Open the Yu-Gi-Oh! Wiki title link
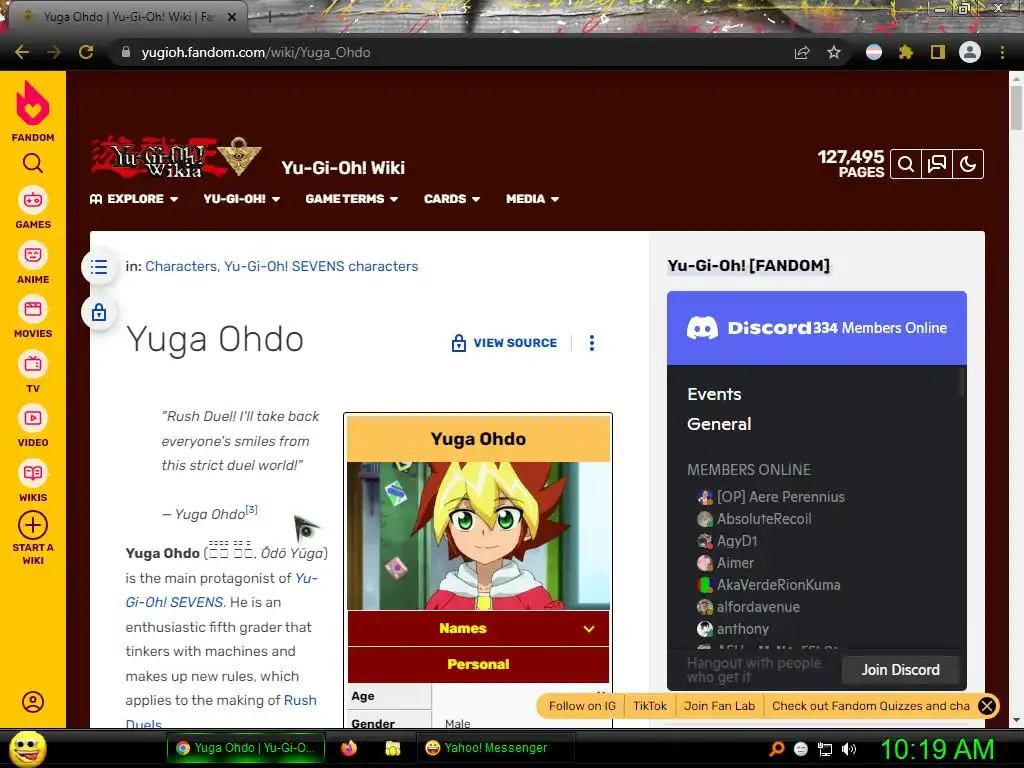Screen dimensions: 1024x768 point(343,168)
